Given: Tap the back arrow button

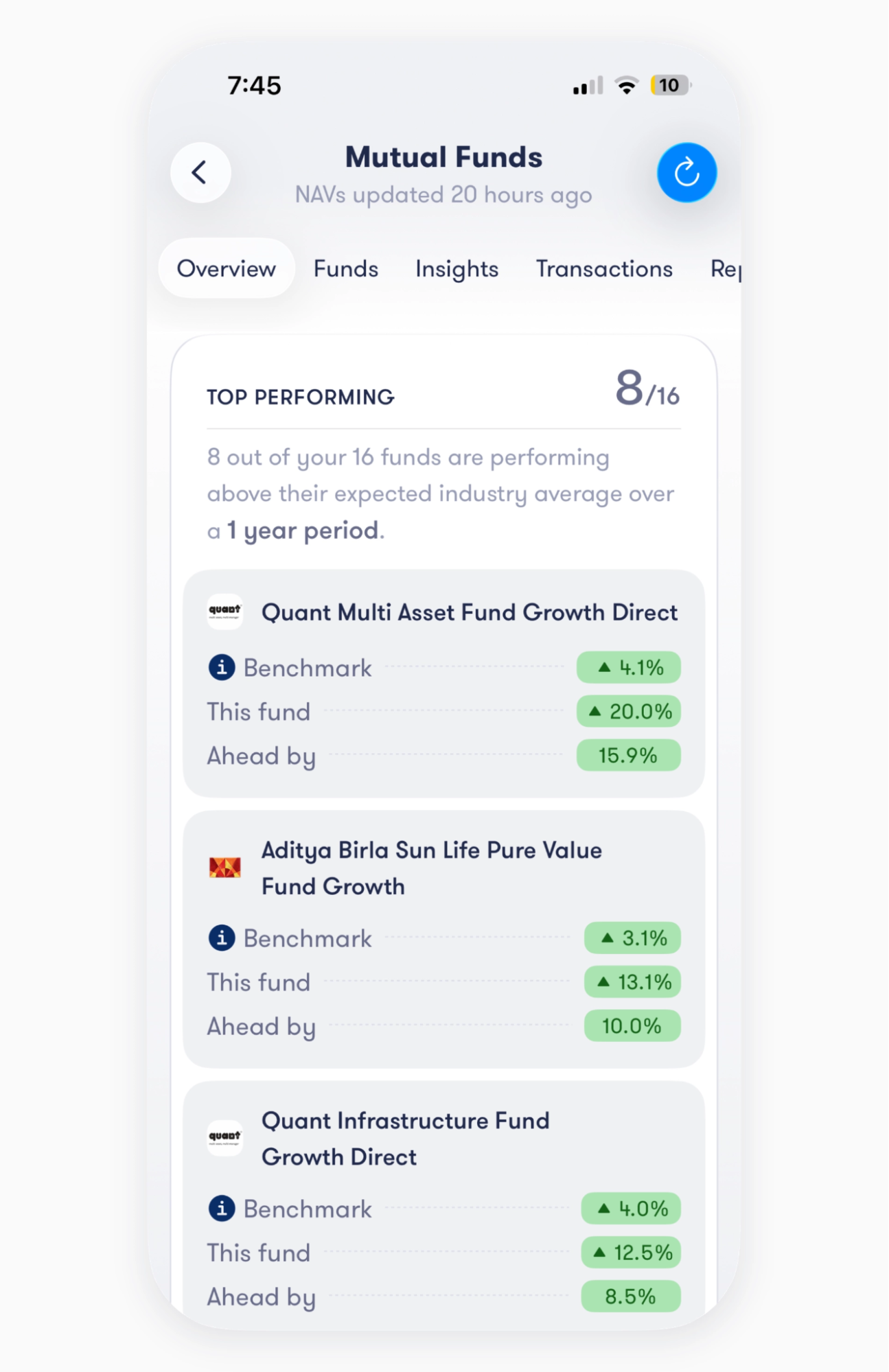Looking at the screenshot, I should [x=200, y=172].
